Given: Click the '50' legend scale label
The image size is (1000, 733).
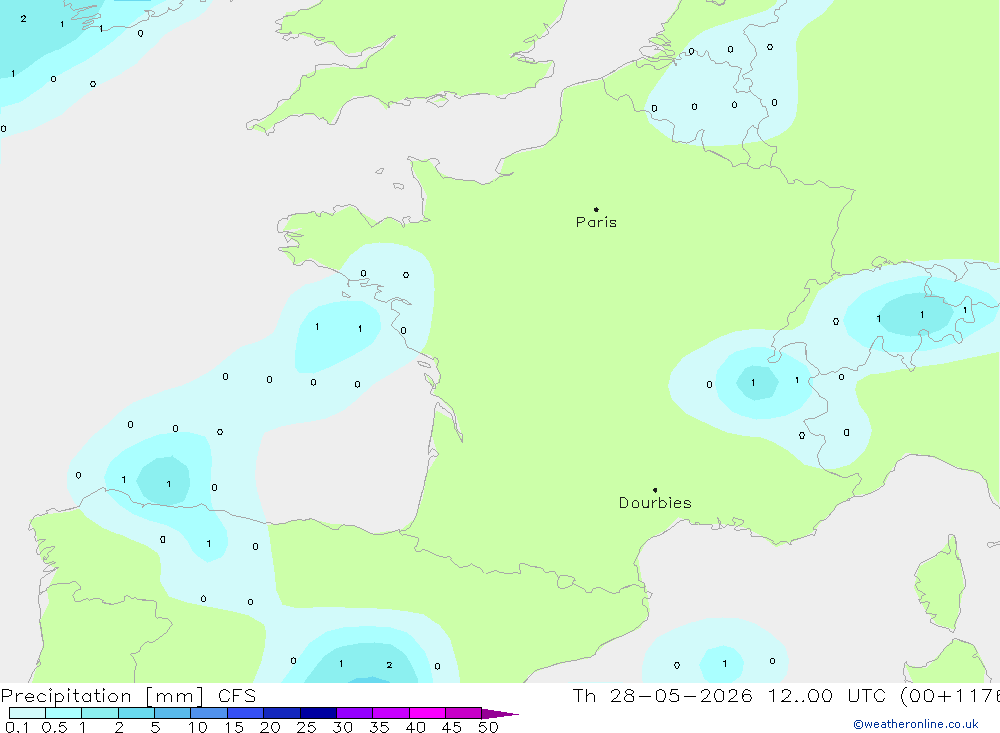Looking at the screenshot, I should pyautogui.click(x=488, y=727).
